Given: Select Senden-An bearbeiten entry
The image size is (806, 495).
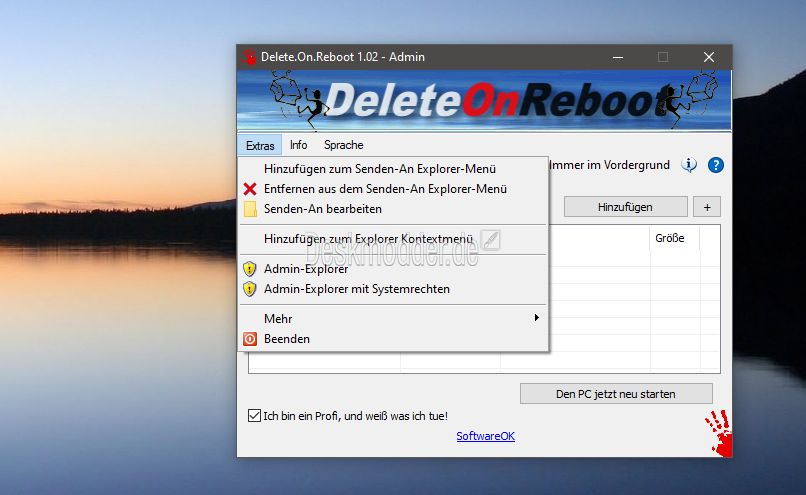Looking at the screenshot, I should point(394,209).
